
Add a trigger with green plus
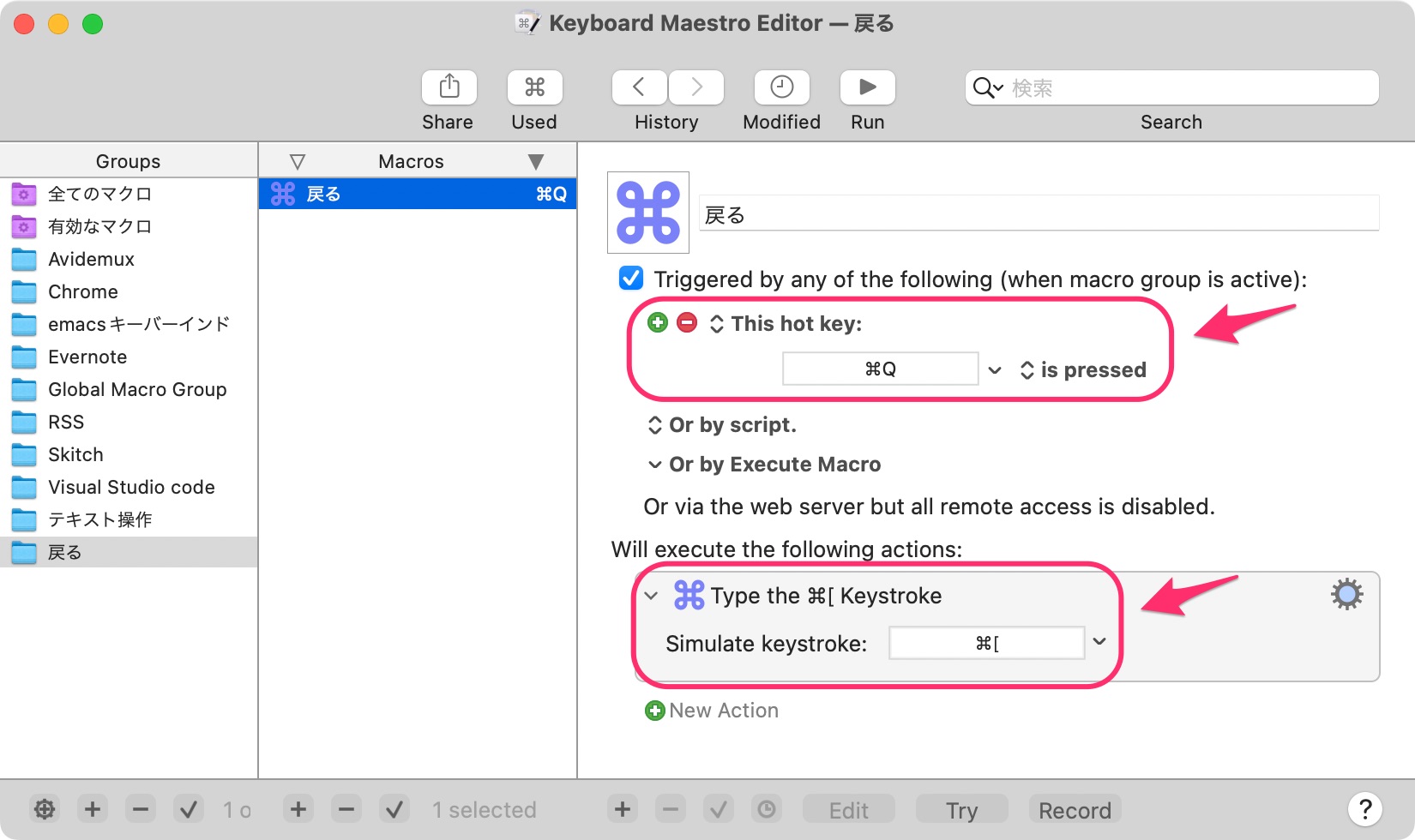pyautogui.click(x=658, y=323)
